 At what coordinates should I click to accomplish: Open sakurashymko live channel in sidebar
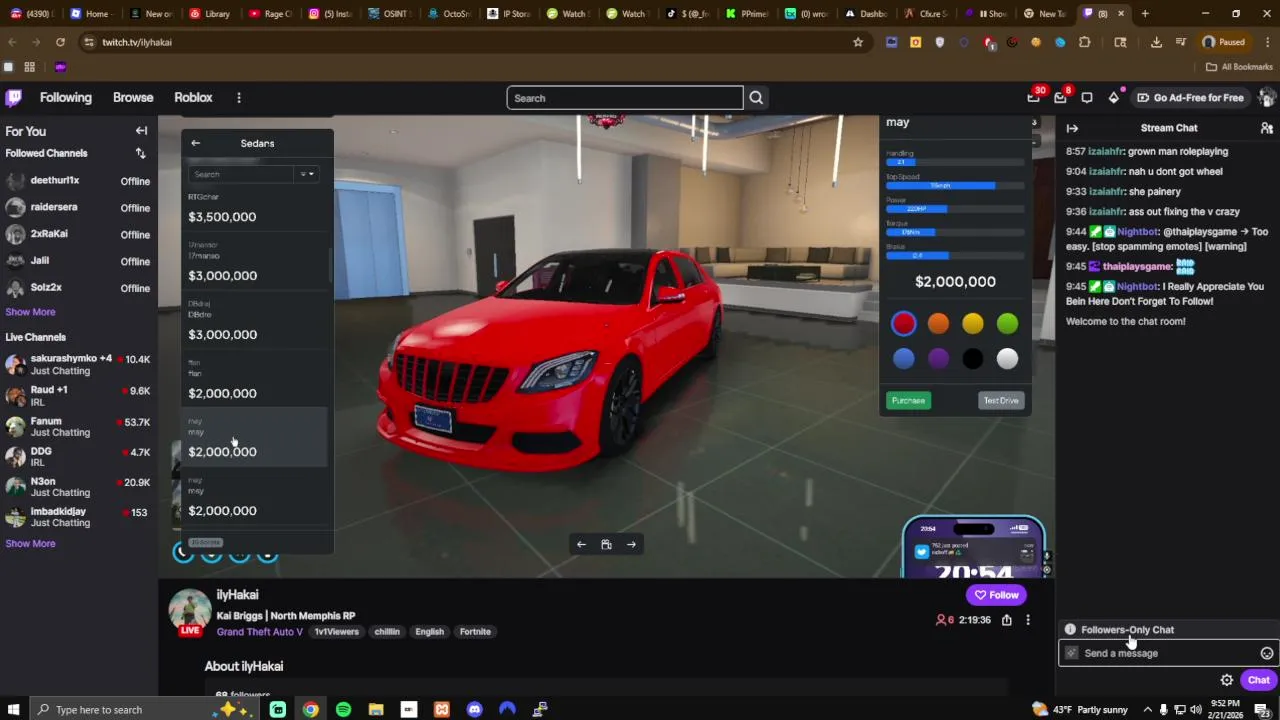(x=77, y=364)
